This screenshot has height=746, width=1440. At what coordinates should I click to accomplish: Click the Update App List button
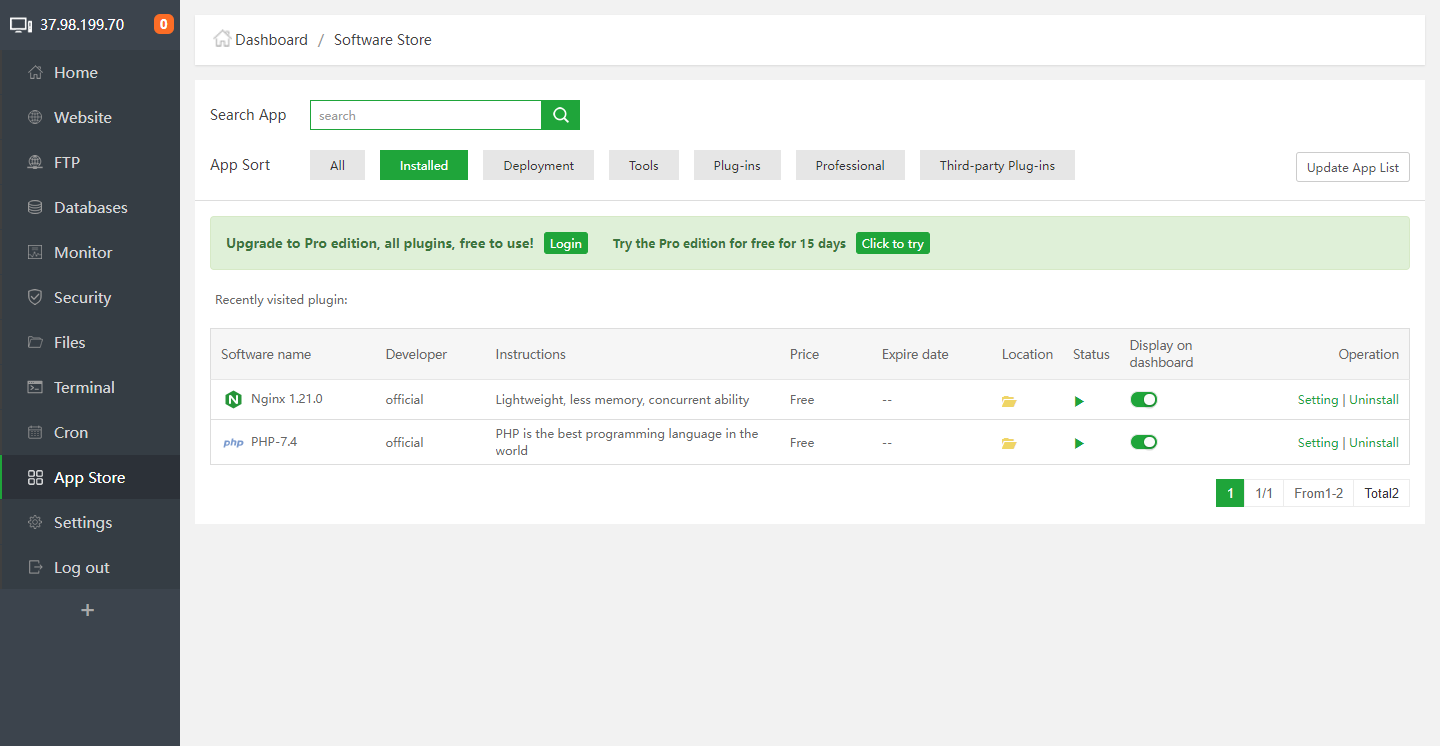1352,167
